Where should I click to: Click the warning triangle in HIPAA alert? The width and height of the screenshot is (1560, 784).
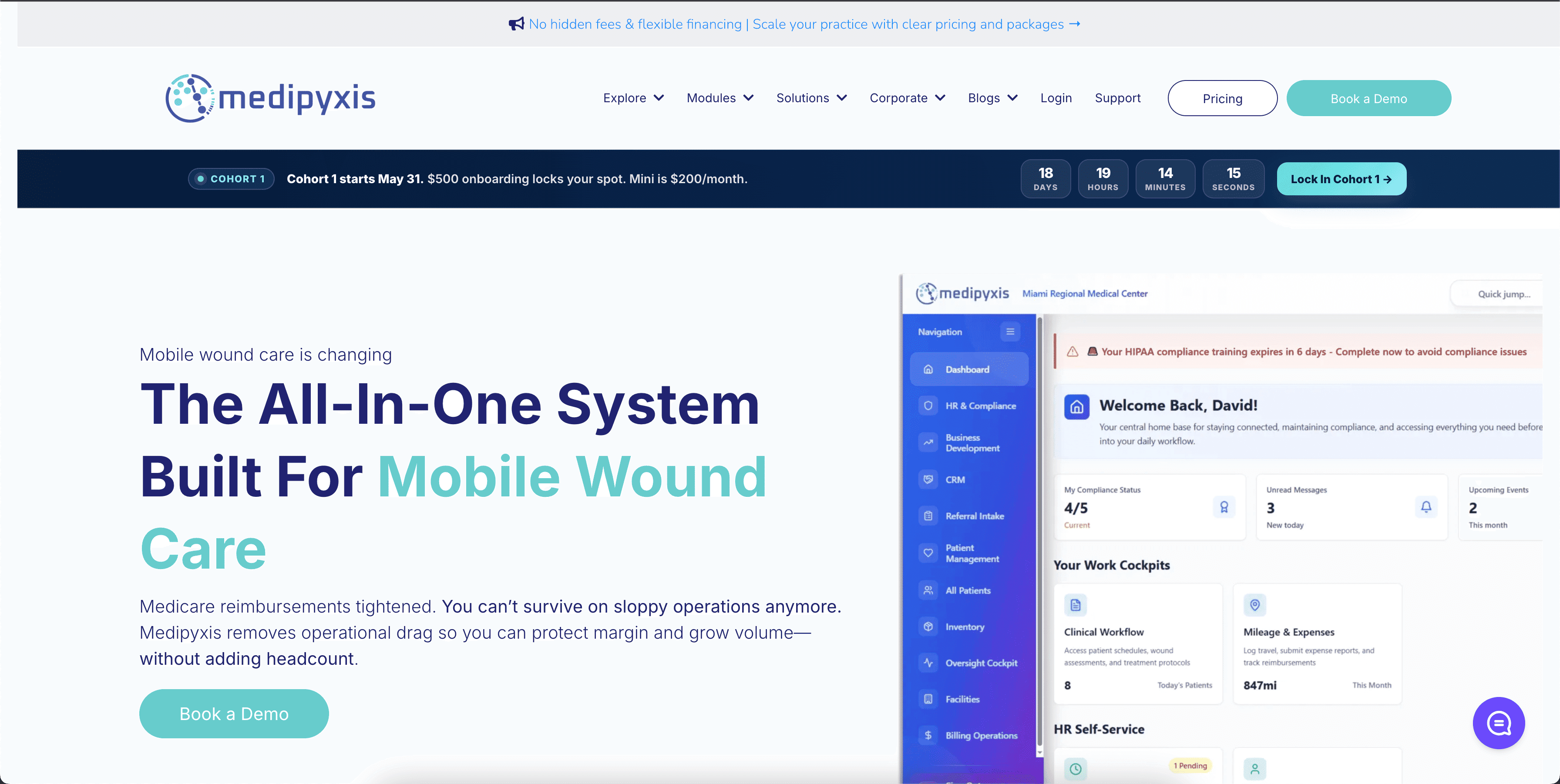click(x=1072, y=352)
